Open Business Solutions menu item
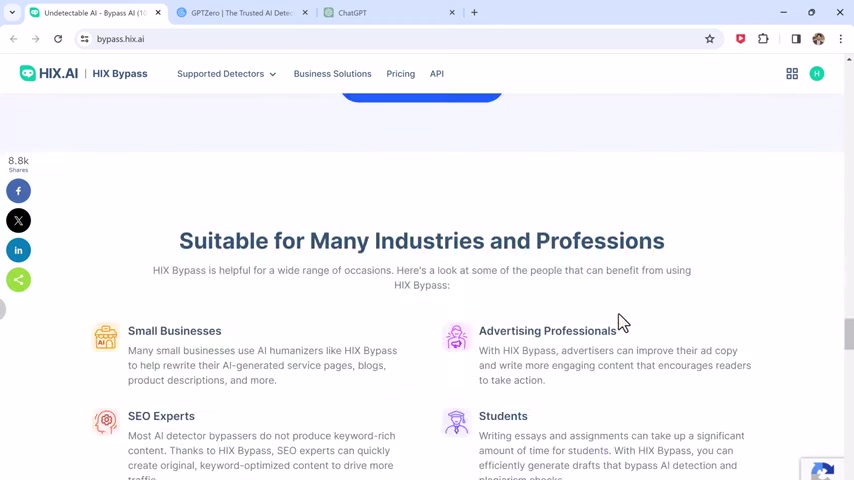The width and height of the screenshot is (854, 480). [332, 74]
